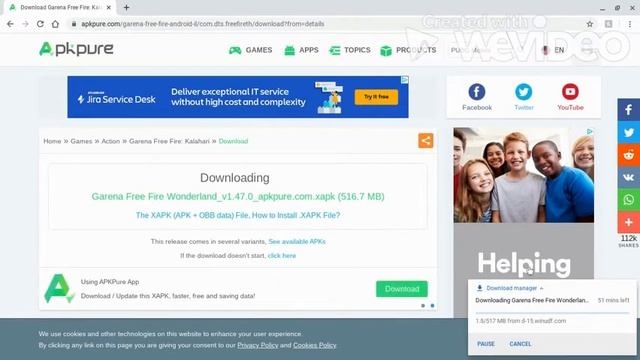Viewport: 640px width, 360px height.
Task: Click the APKPure logo
Action: [x=76, y=49]
